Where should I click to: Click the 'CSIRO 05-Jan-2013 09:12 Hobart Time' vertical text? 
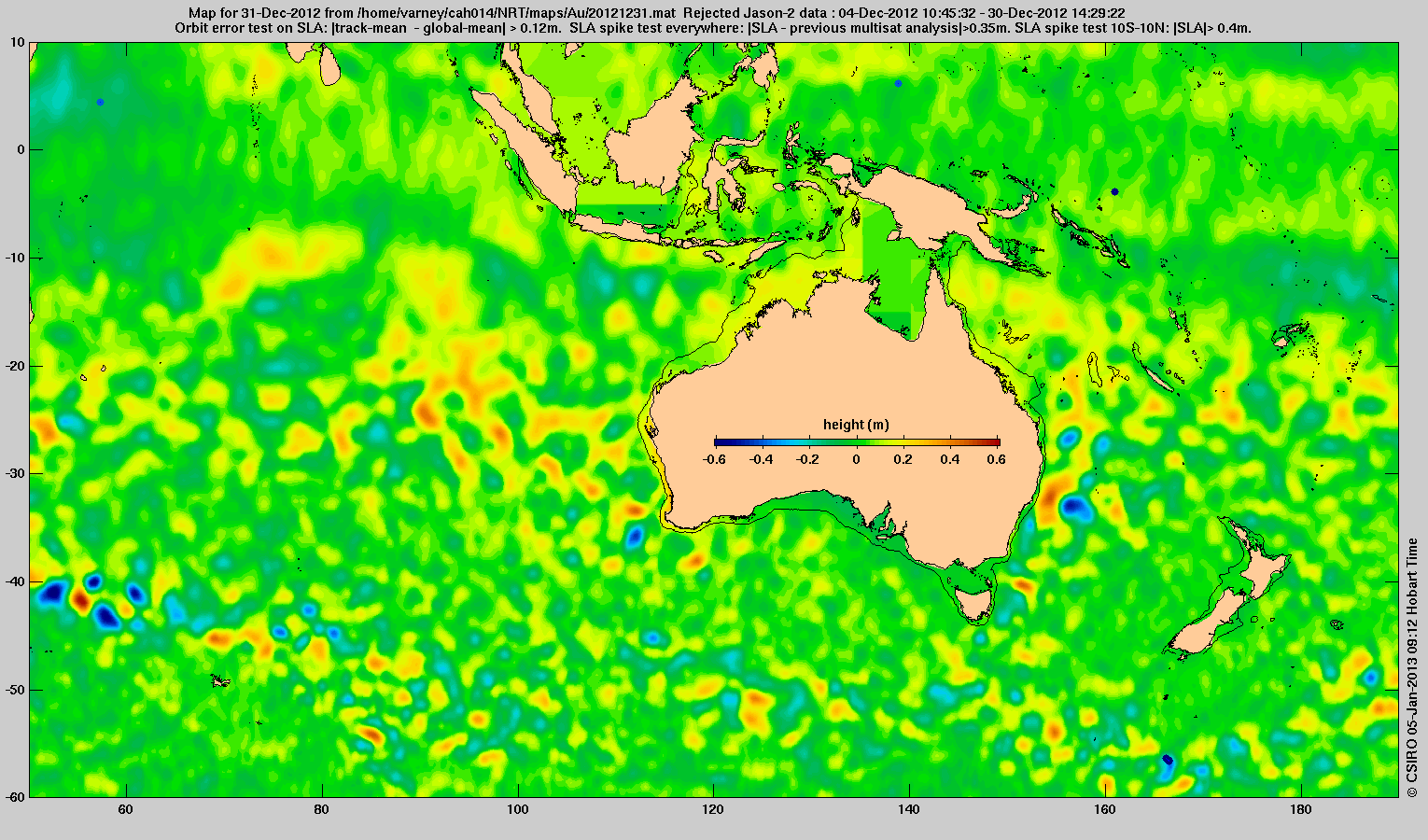pyautogui.click(x=1413, y=667)
